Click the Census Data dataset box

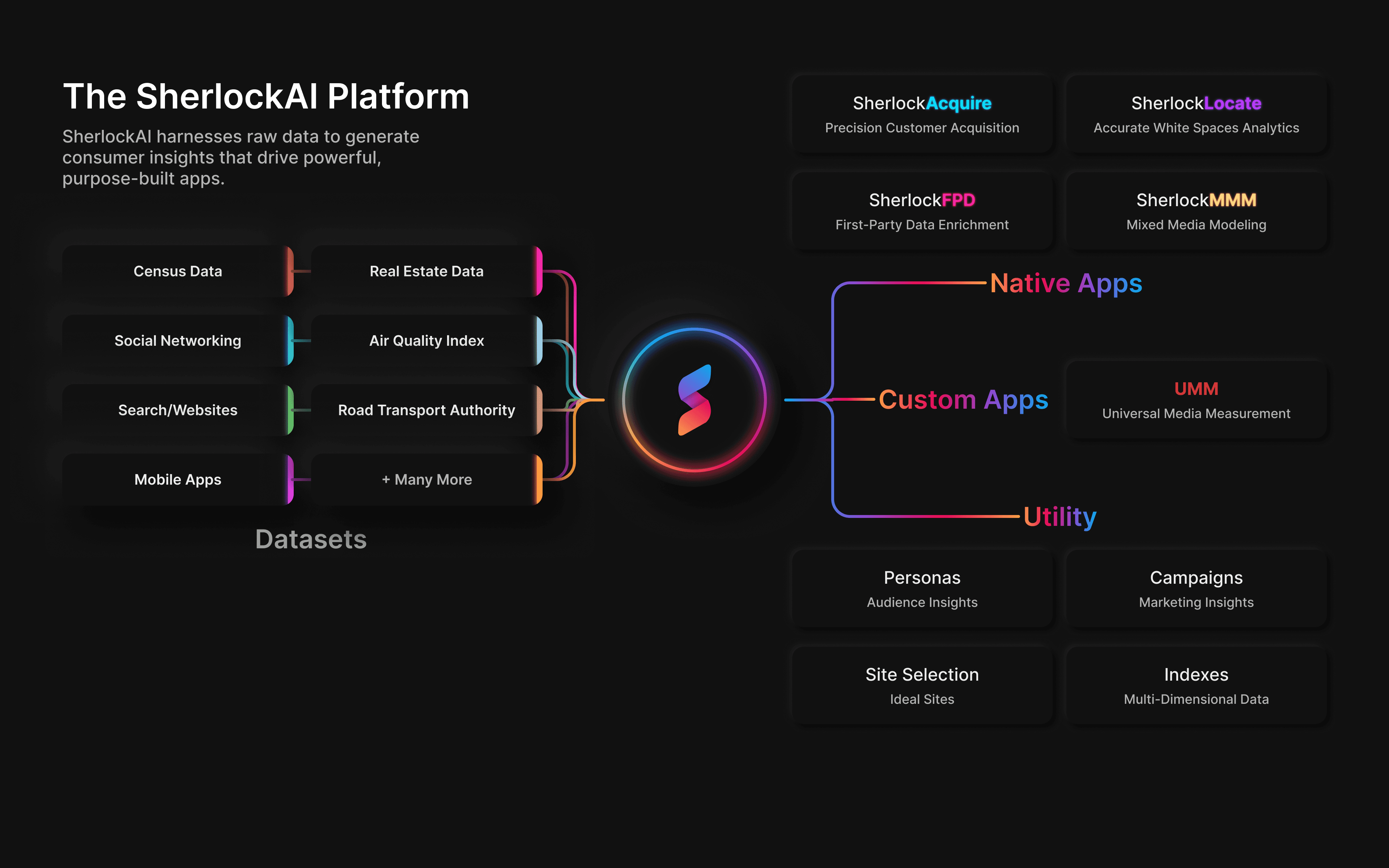click(177, 271)
